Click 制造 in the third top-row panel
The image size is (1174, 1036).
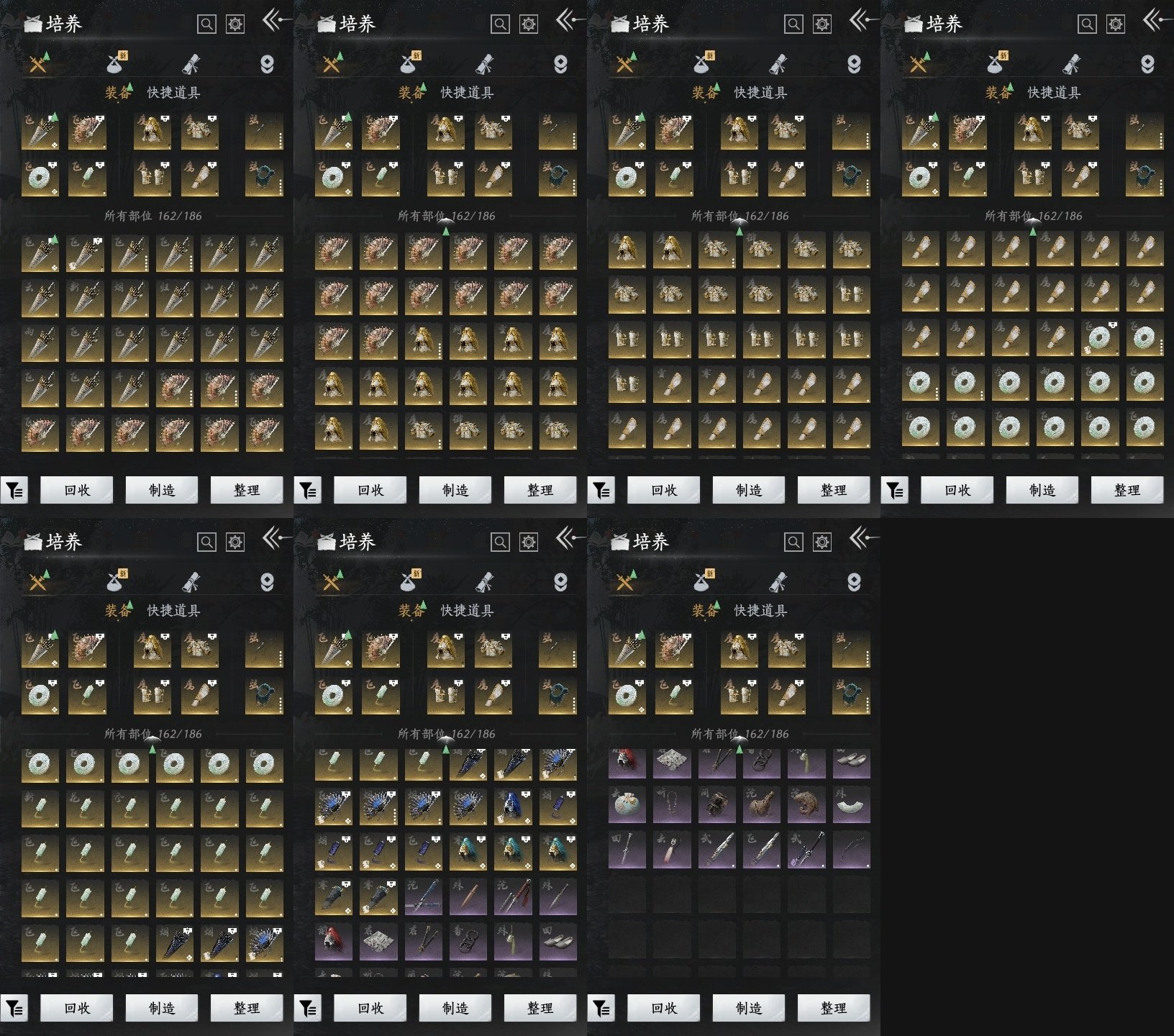[749, 491]
